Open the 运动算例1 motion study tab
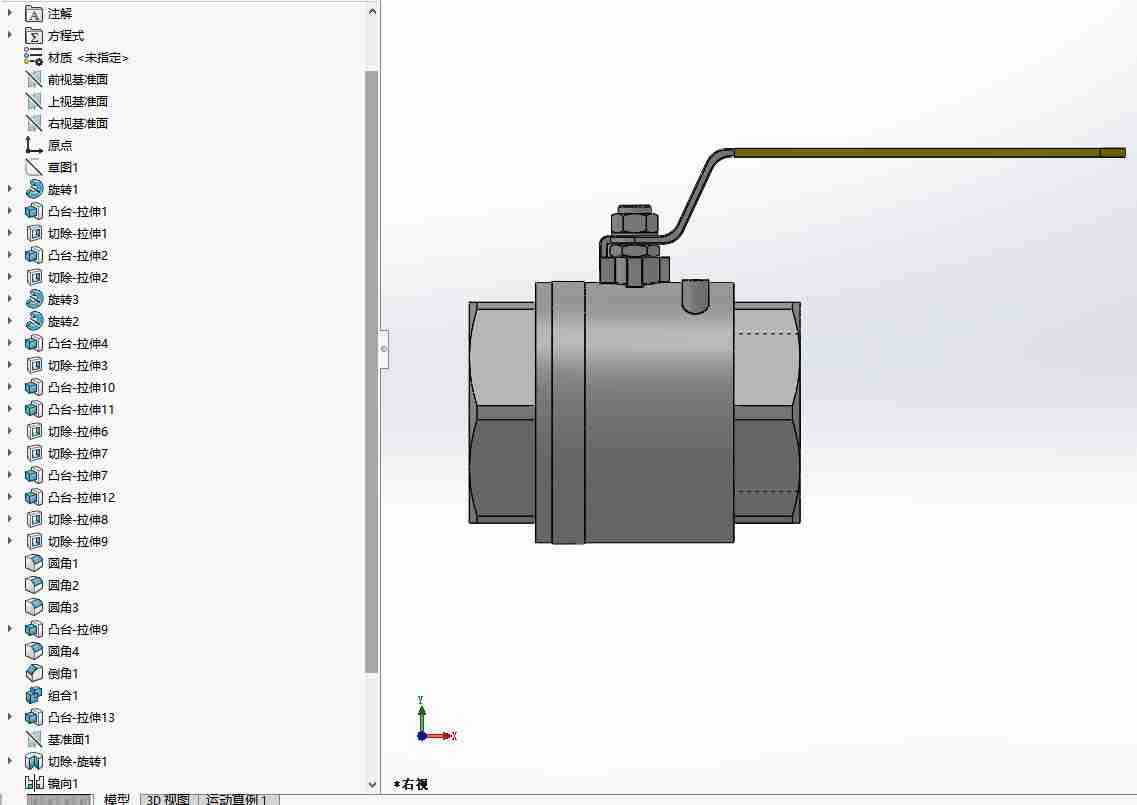1137x805 pixels. (236, 799)
